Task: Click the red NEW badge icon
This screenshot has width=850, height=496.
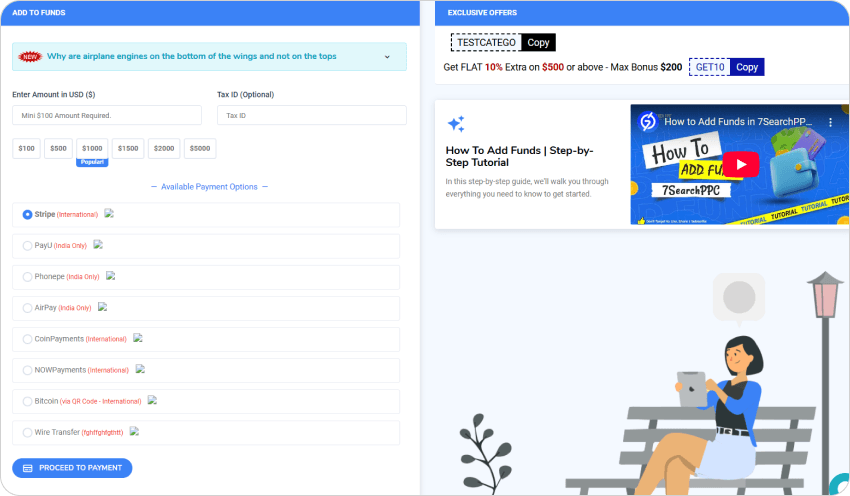Action: [30, 56]
